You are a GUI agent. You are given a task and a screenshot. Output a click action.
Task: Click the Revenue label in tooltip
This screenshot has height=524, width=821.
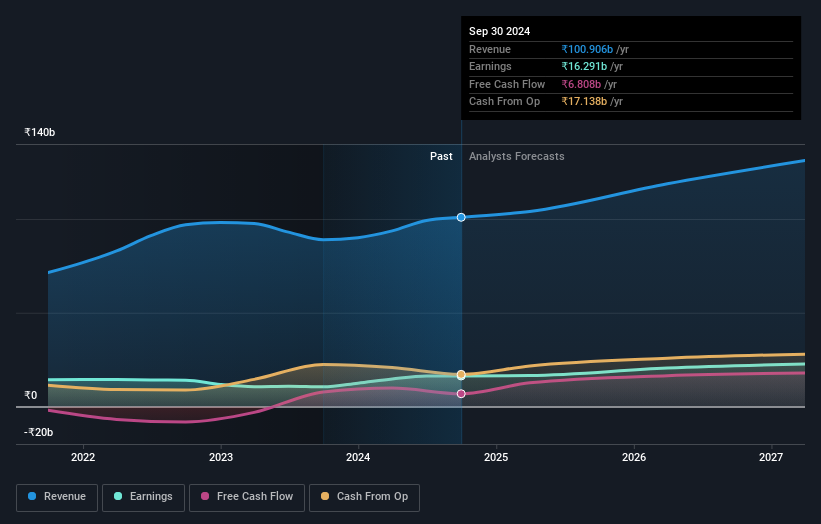pos(490,49)
